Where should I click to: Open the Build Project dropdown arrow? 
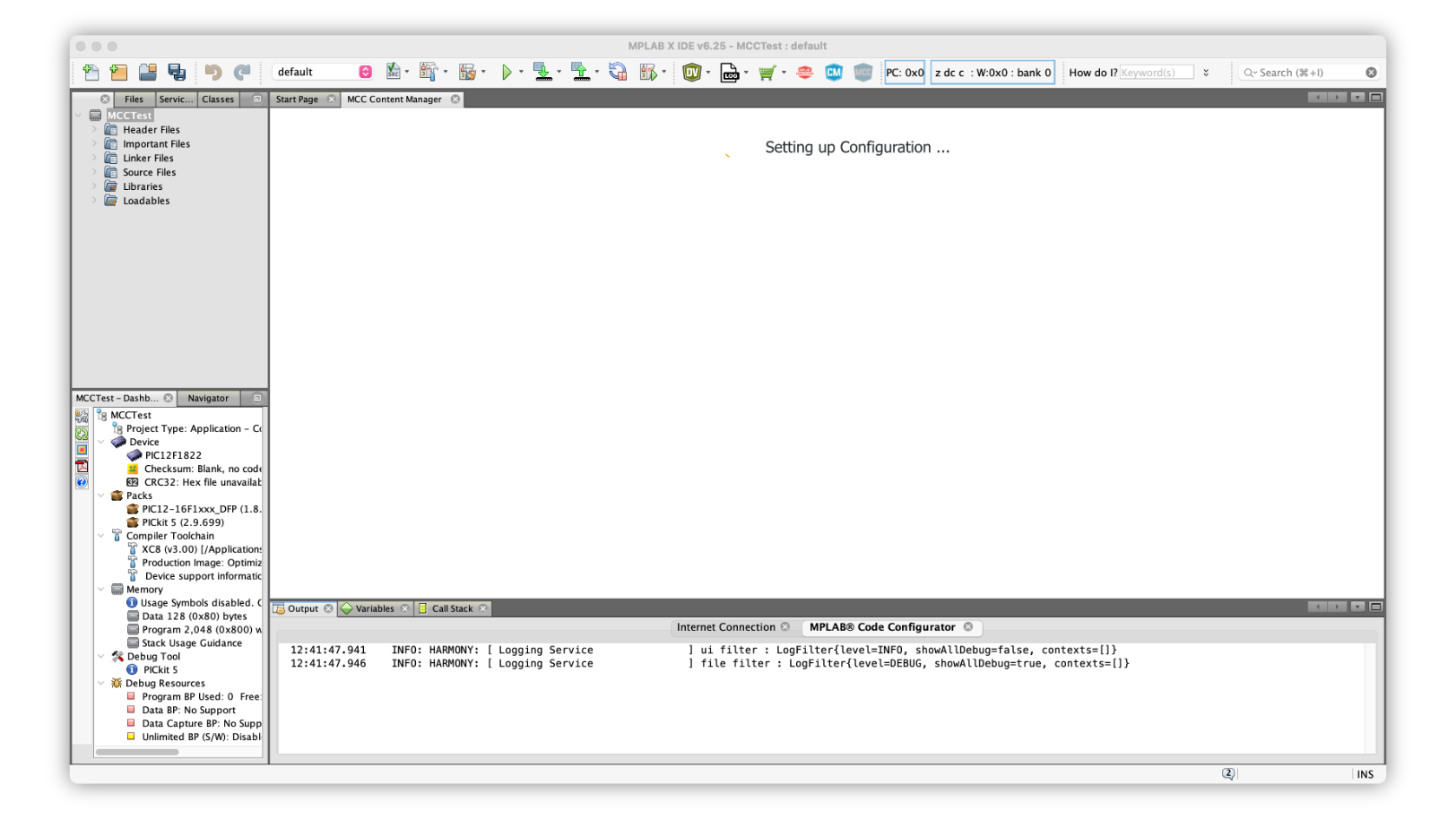pos(446,73)
